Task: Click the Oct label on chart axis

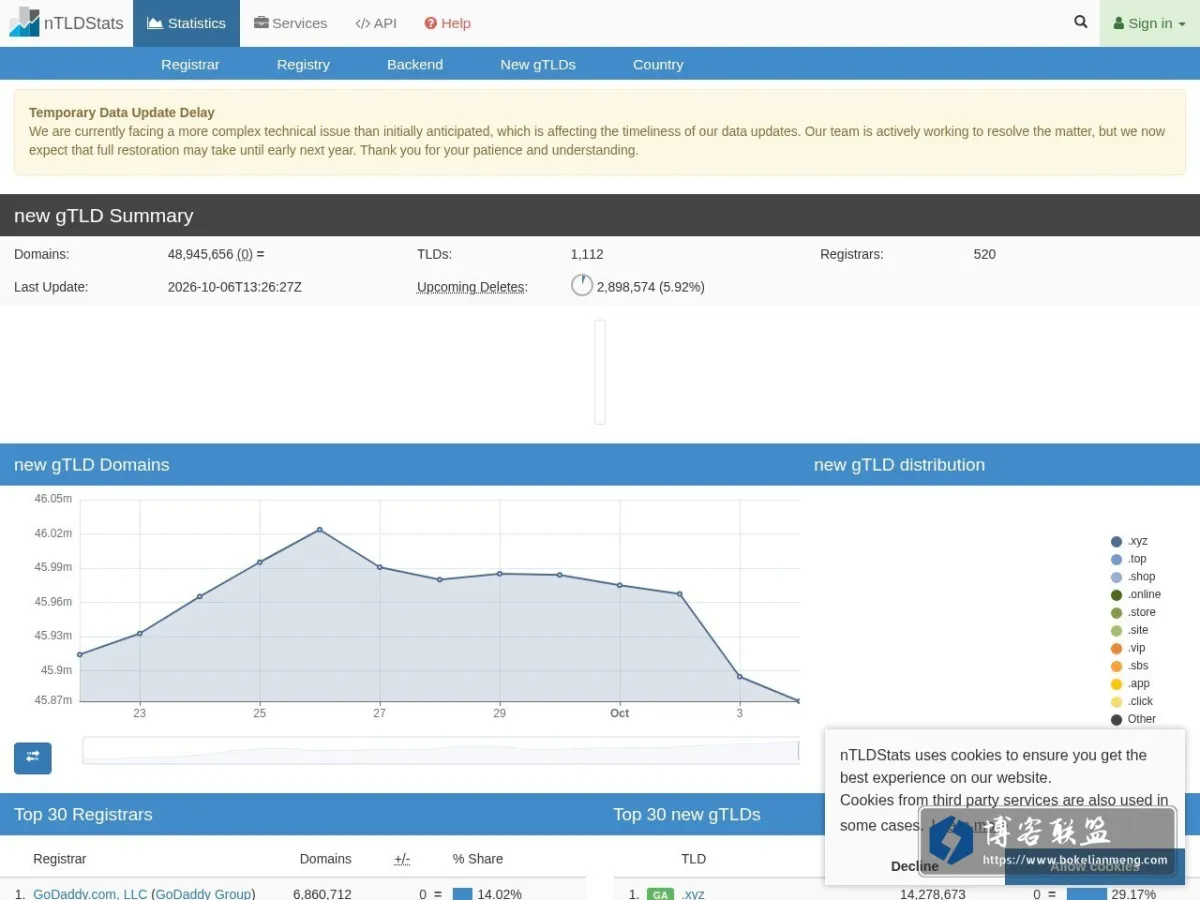Action: (620, 713)
